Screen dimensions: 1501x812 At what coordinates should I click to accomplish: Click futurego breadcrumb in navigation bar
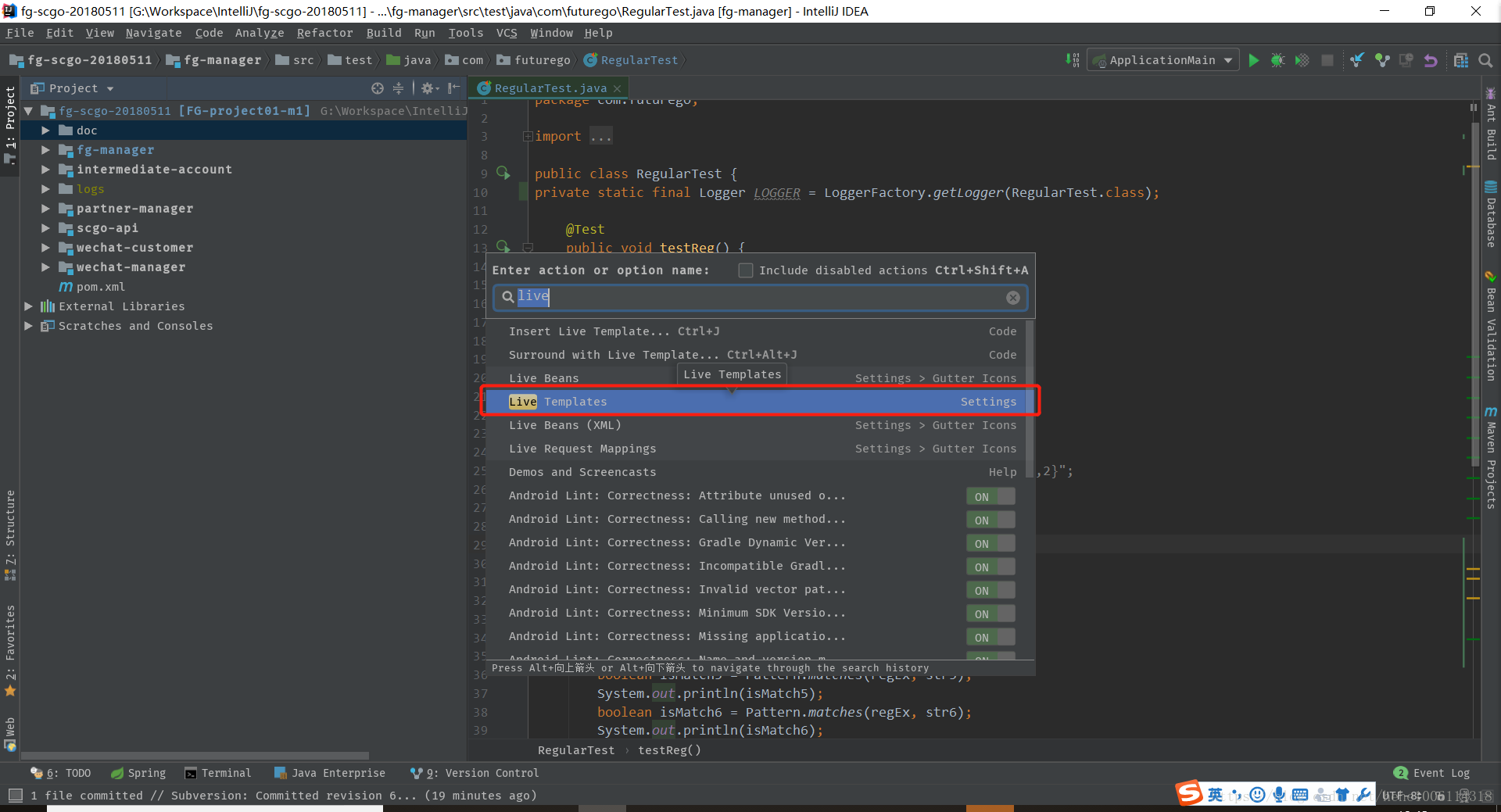click(534, 60)
